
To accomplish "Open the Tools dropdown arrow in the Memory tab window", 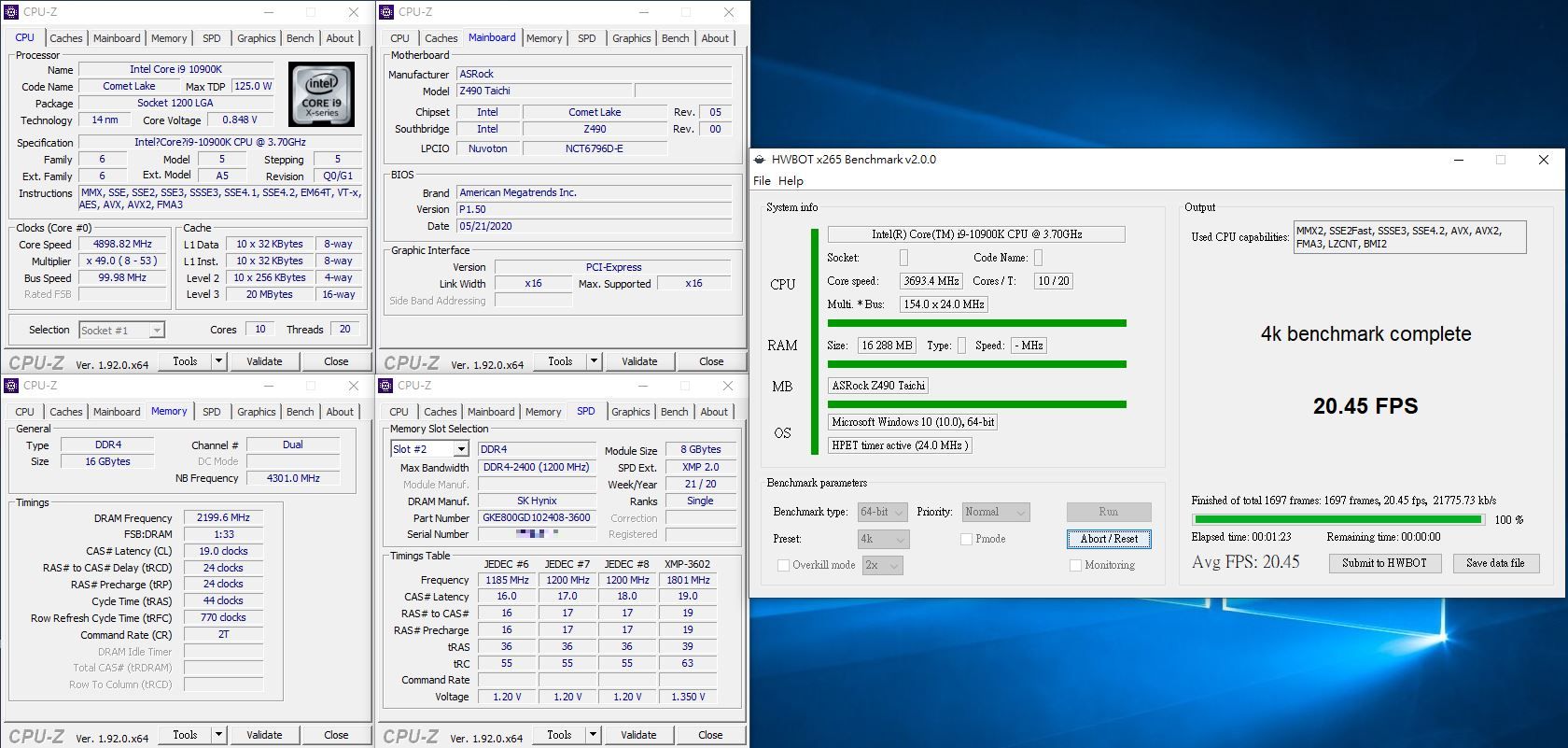I will click(219, 735).
